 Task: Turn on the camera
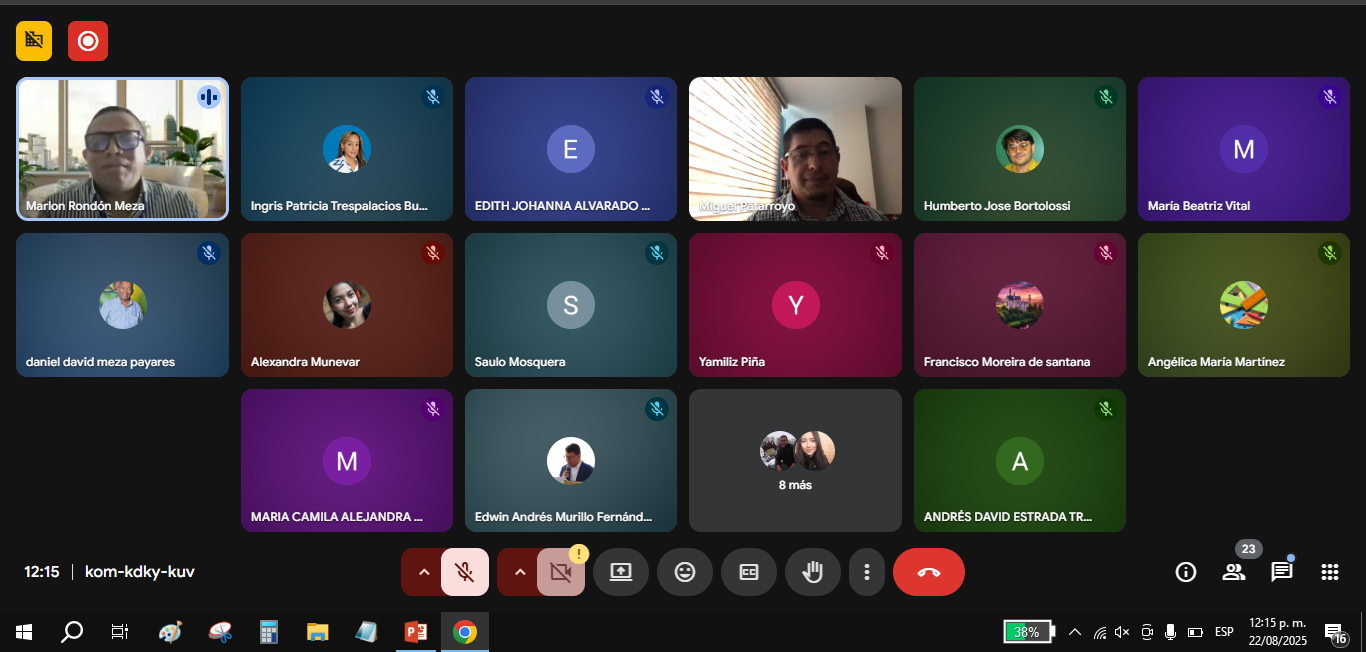[560, 572]
